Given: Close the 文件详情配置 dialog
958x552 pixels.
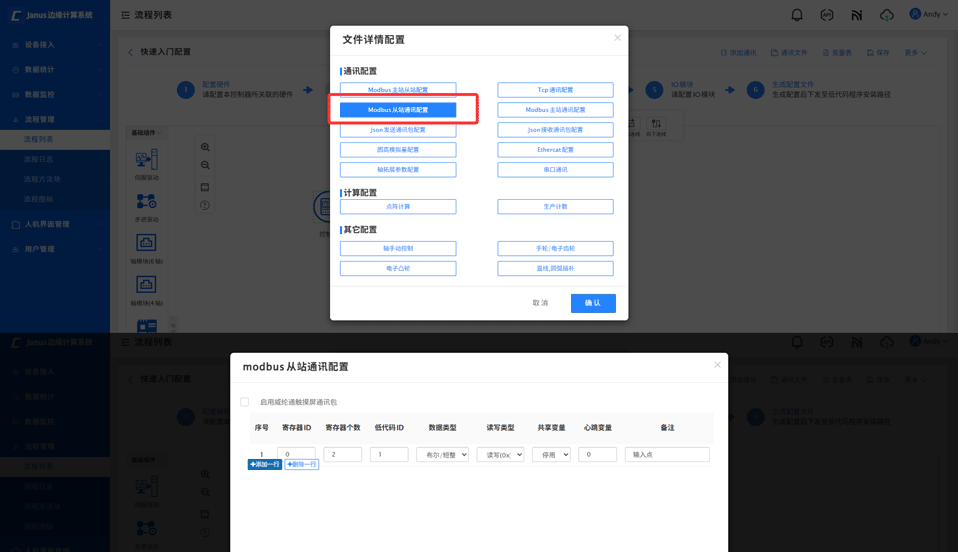Looking at the screenshot, I should (x=617, y=38).
